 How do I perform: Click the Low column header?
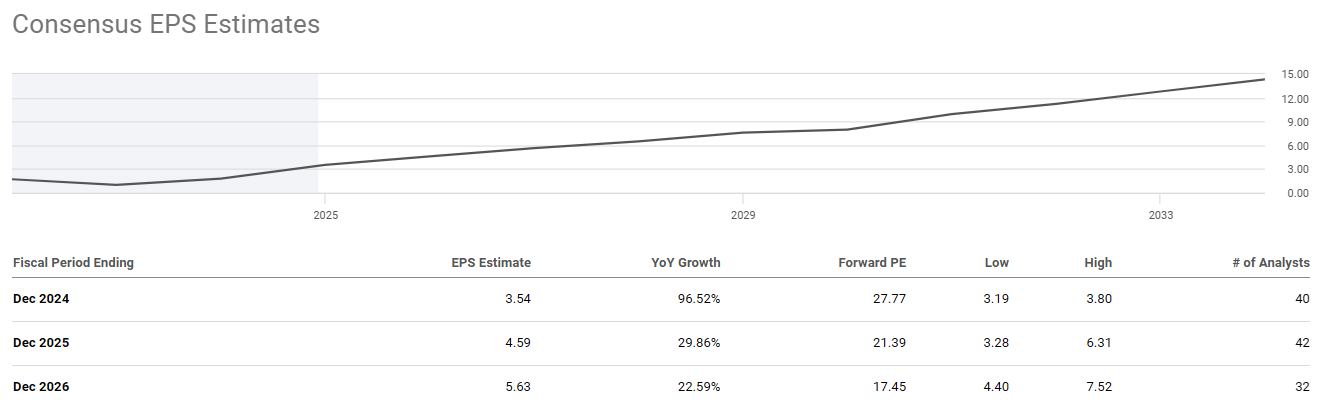[996, 263]
